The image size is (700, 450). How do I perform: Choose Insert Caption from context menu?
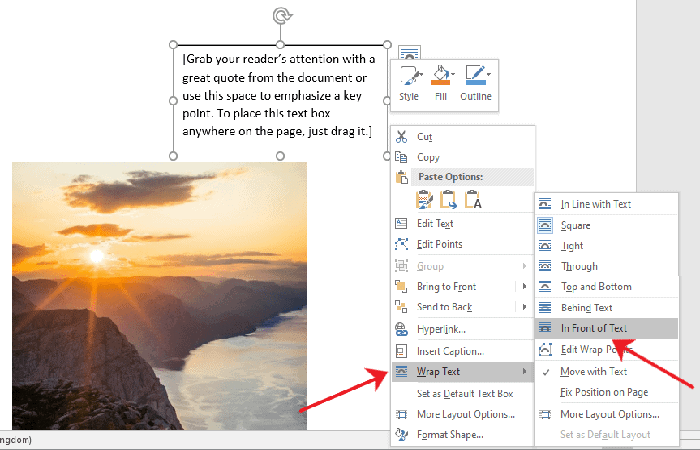(x=449, y=351)
